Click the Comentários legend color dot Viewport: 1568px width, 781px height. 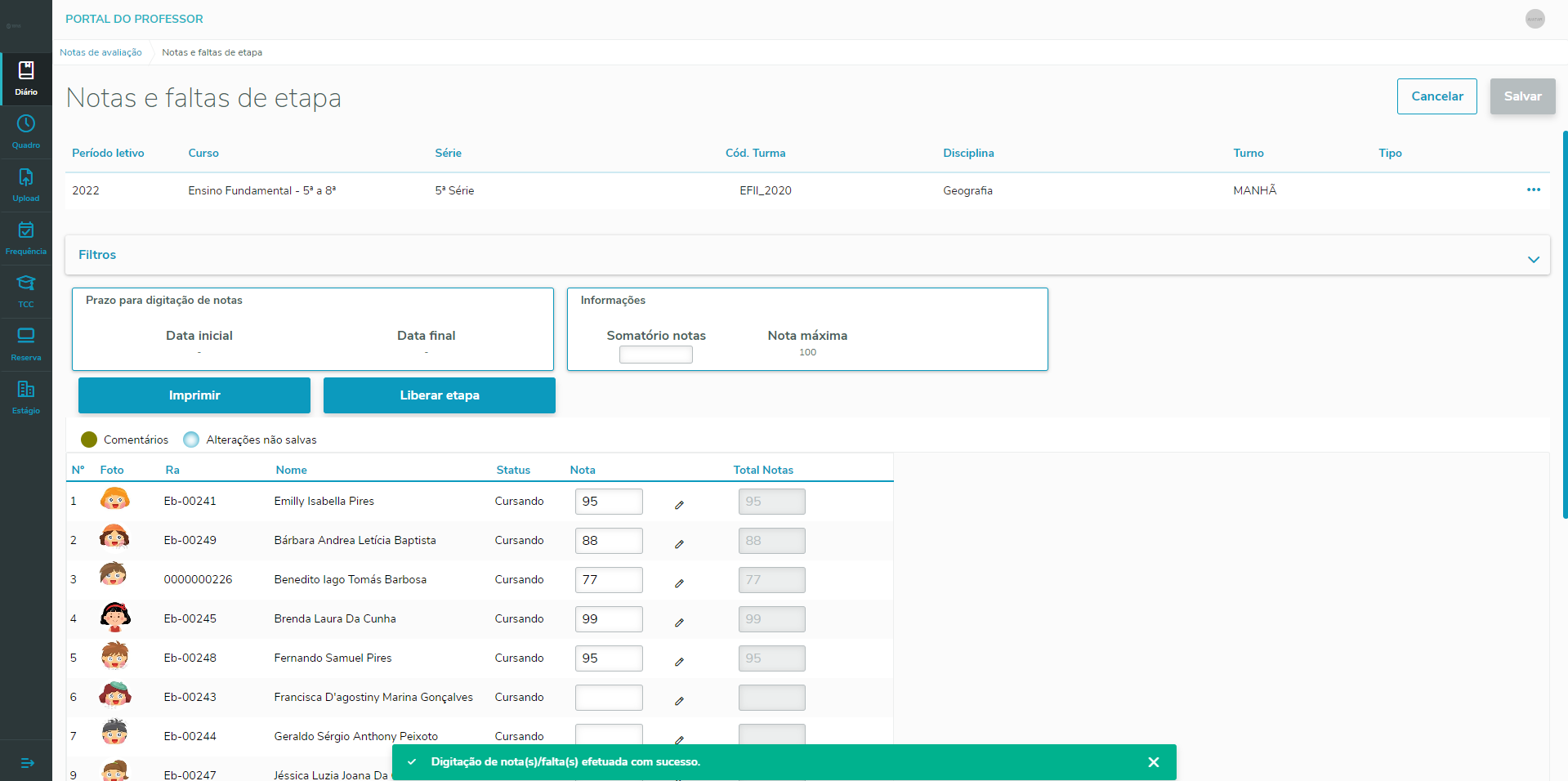pyautogui.click(x=89, y=440)
